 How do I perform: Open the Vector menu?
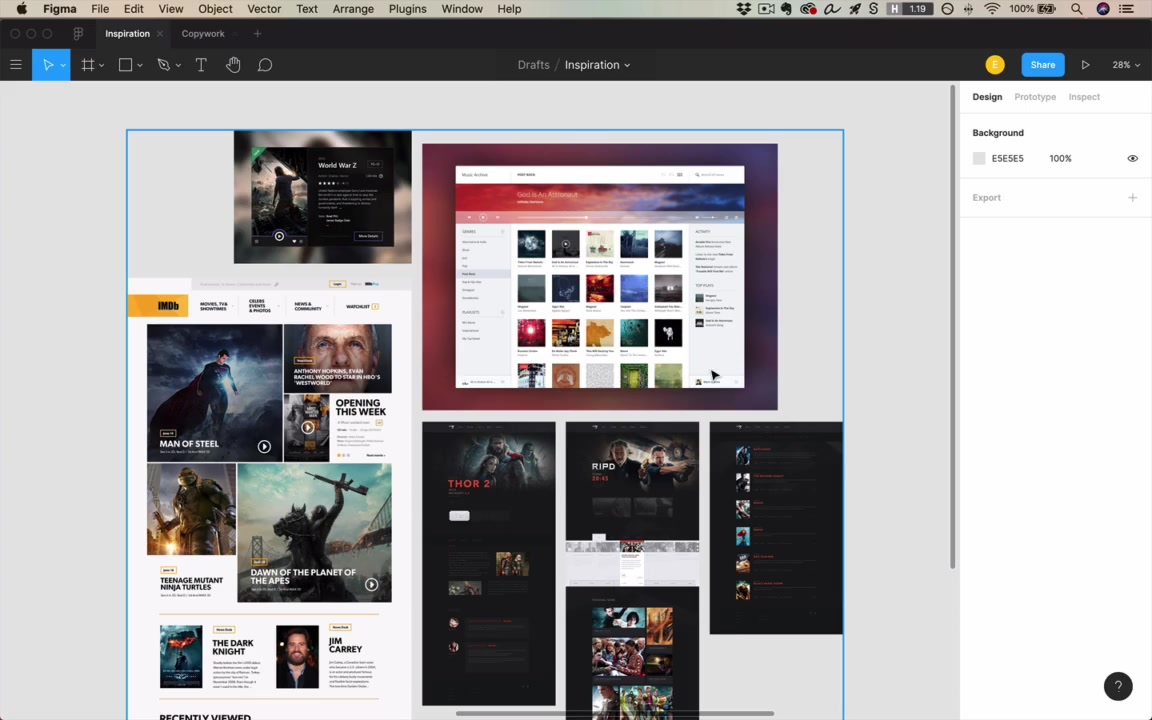pos(264,9)
